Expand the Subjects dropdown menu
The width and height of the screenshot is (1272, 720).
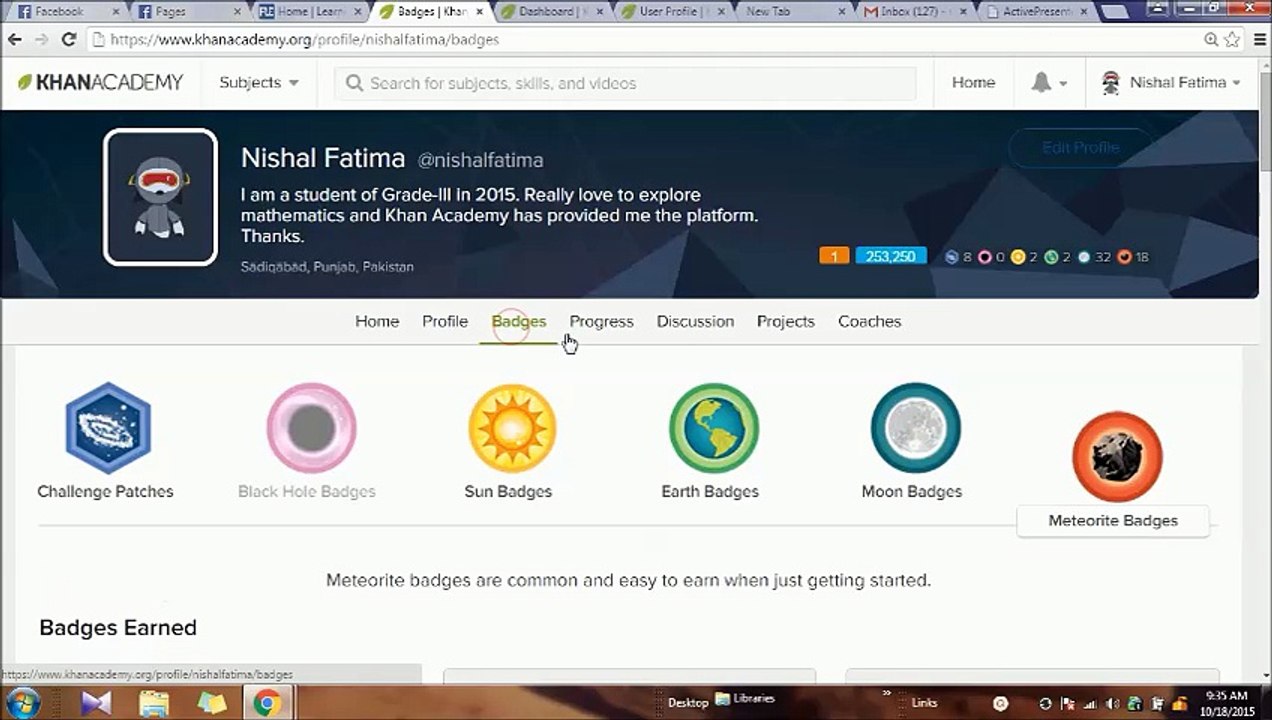point(259,82)
